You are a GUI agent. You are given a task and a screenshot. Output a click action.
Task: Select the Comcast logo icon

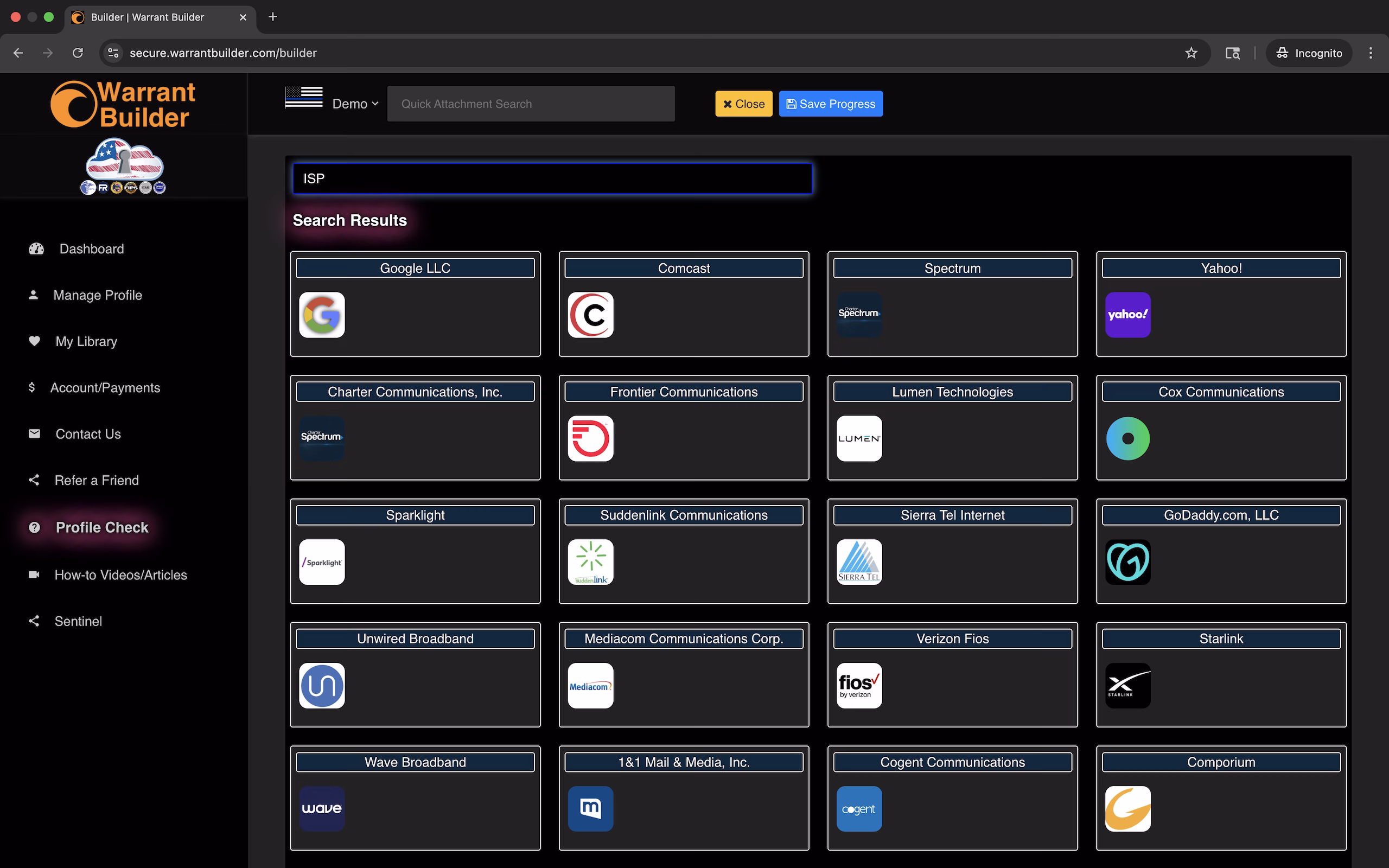tap(590, 315)
